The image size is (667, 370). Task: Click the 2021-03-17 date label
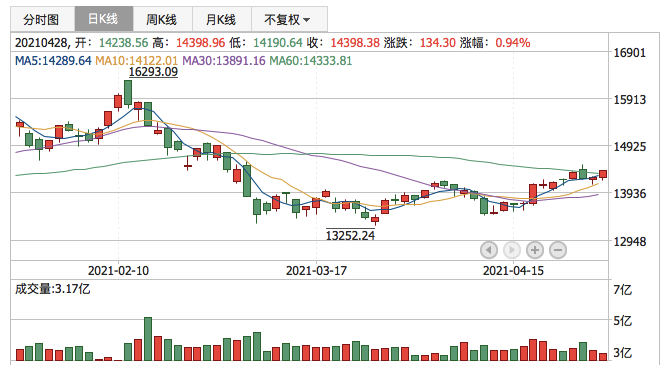[316, 270]
